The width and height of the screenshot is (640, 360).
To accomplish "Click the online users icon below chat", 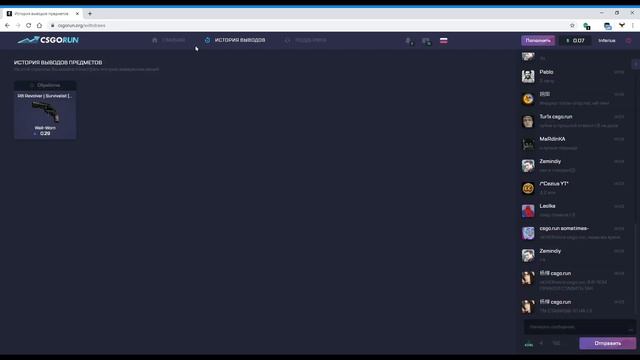I will pos(529,344).
